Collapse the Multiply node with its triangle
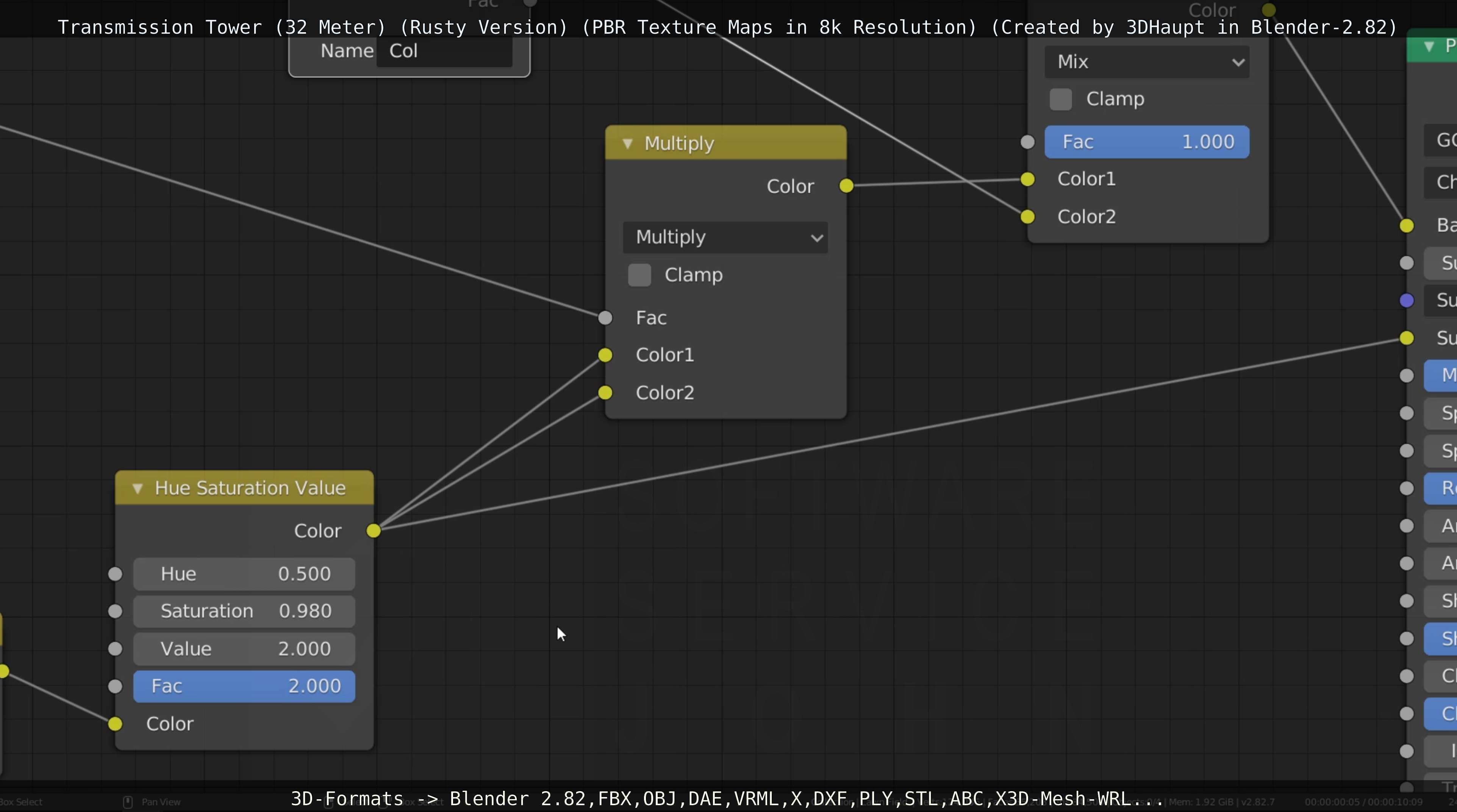Image resolution: width=1457 pixels, height=812 pixels. click(x=627, y=144)
